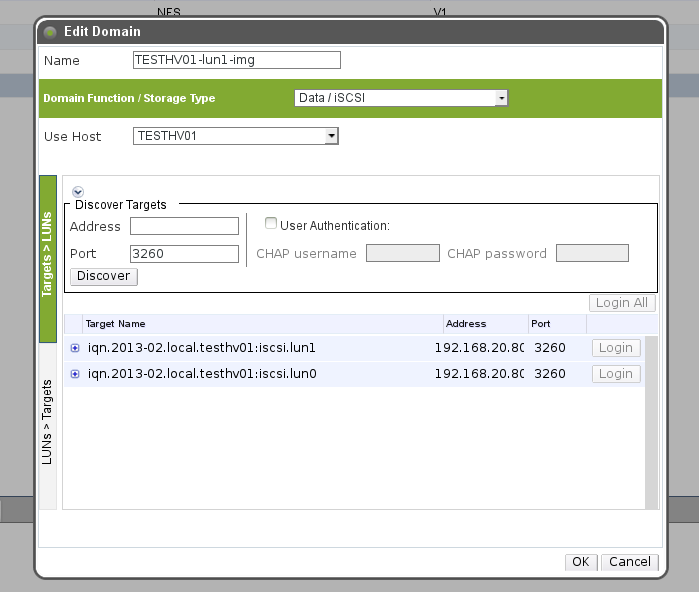Click Login for the iscsi.lun0 target
Image resolution: width=699 pixels, height=592 pixels.
point(615,374)
